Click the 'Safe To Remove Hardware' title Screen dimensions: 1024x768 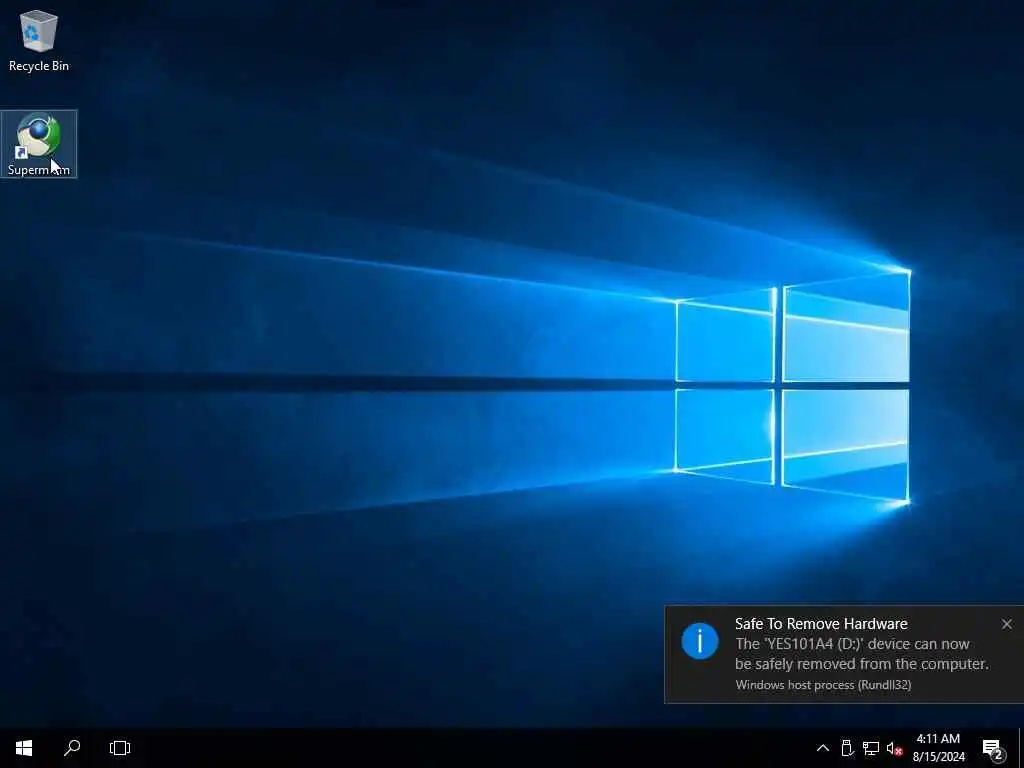(x=821, y=624)
